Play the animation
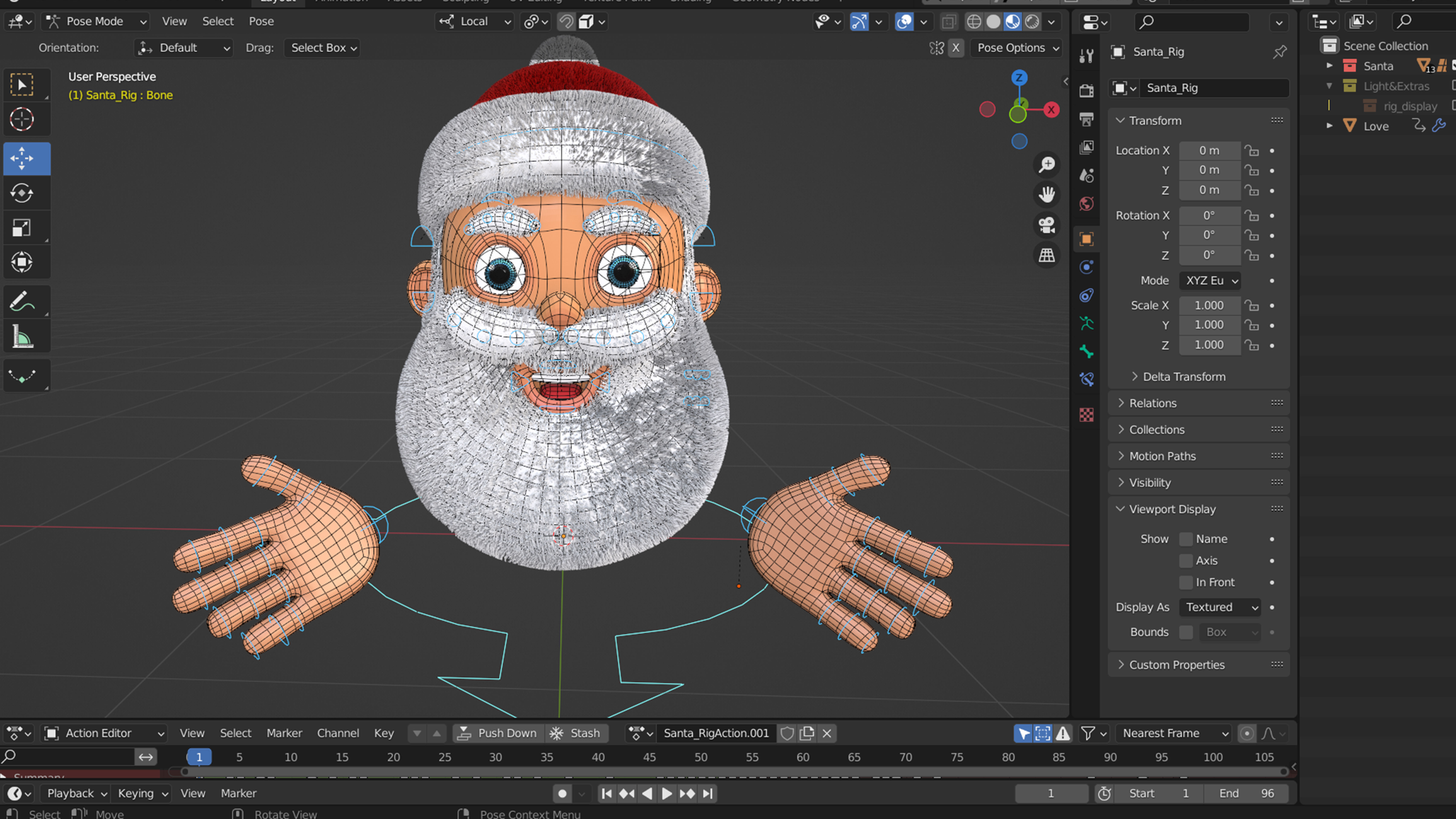1456x819 pixels. click(667, 794)
